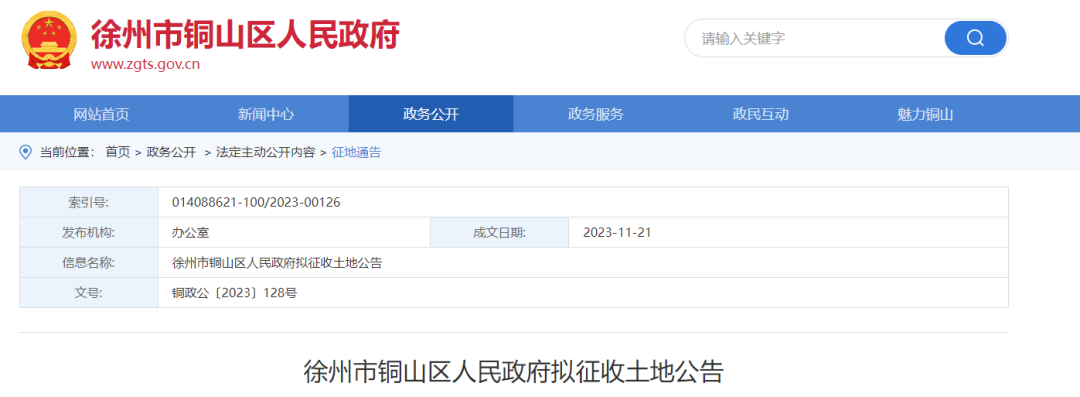Click the index number 014088621-100/2023-00126
Screen dimensions: 1080x397
(256, 203)
